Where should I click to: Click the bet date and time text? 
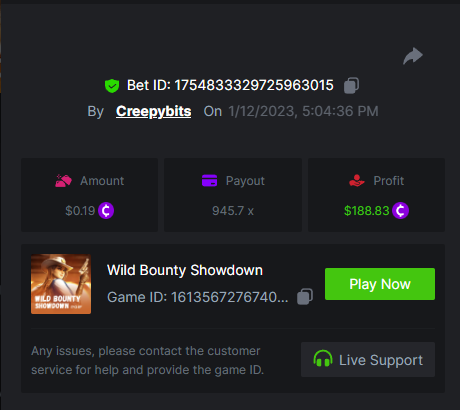[303, 111]
